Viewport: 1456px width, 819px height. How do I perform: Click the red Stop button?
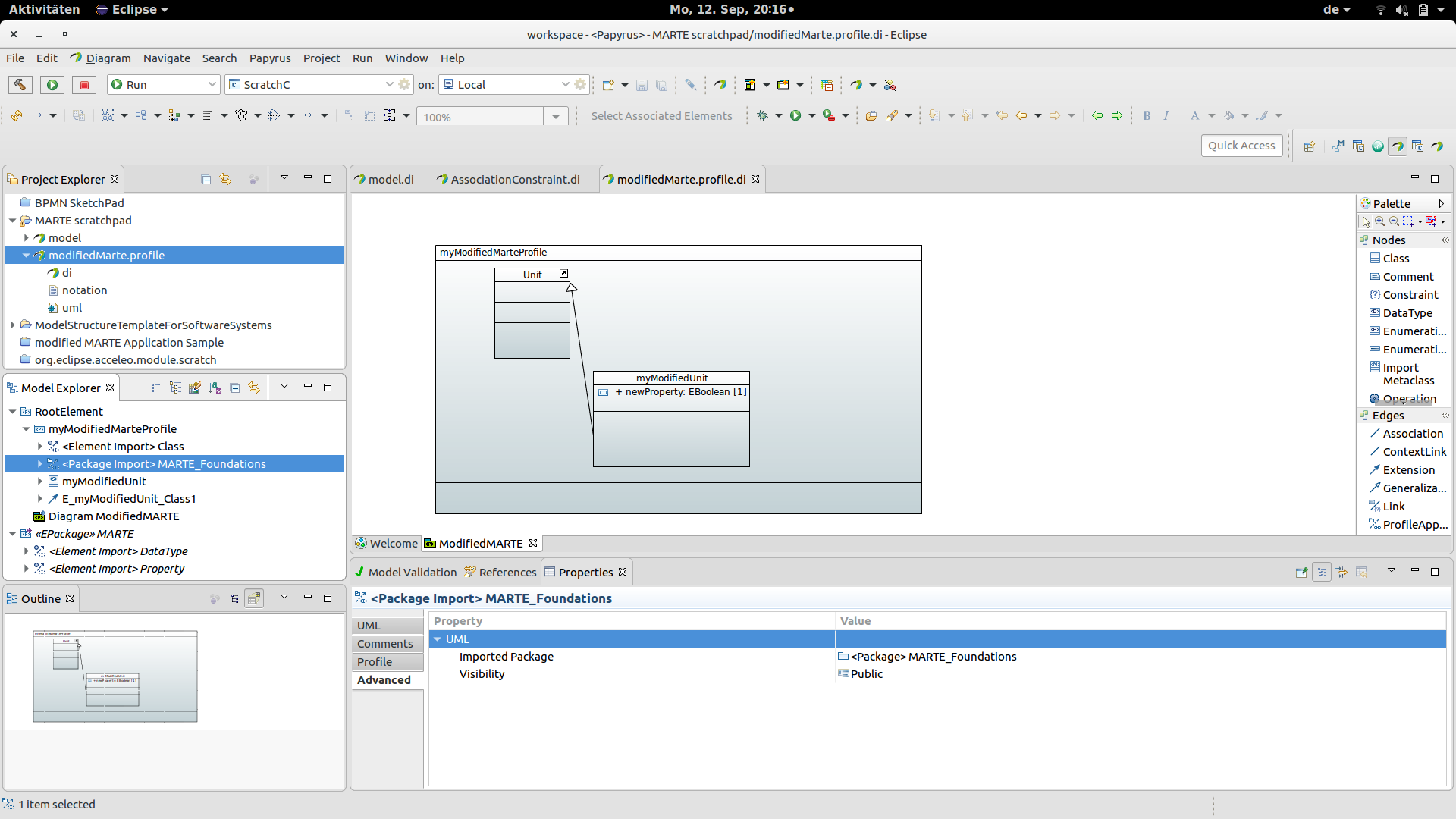(x=84, y=85)
